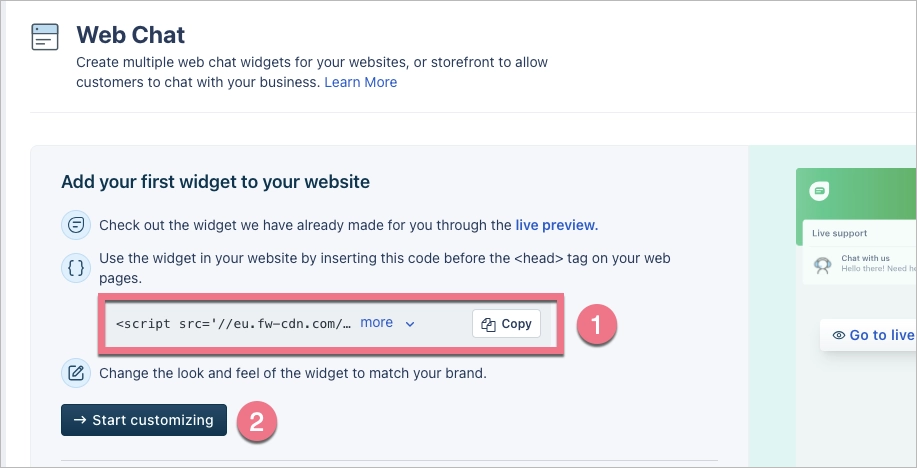917x468 pixels.
Task: Click the Live support header in preview
Action: pos(841,234)
